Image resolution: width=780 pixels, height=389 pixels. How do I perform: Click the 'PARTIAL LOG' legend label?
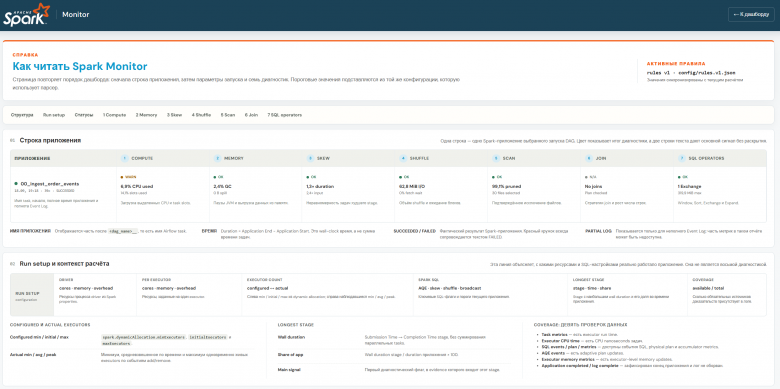click(598, 231)
